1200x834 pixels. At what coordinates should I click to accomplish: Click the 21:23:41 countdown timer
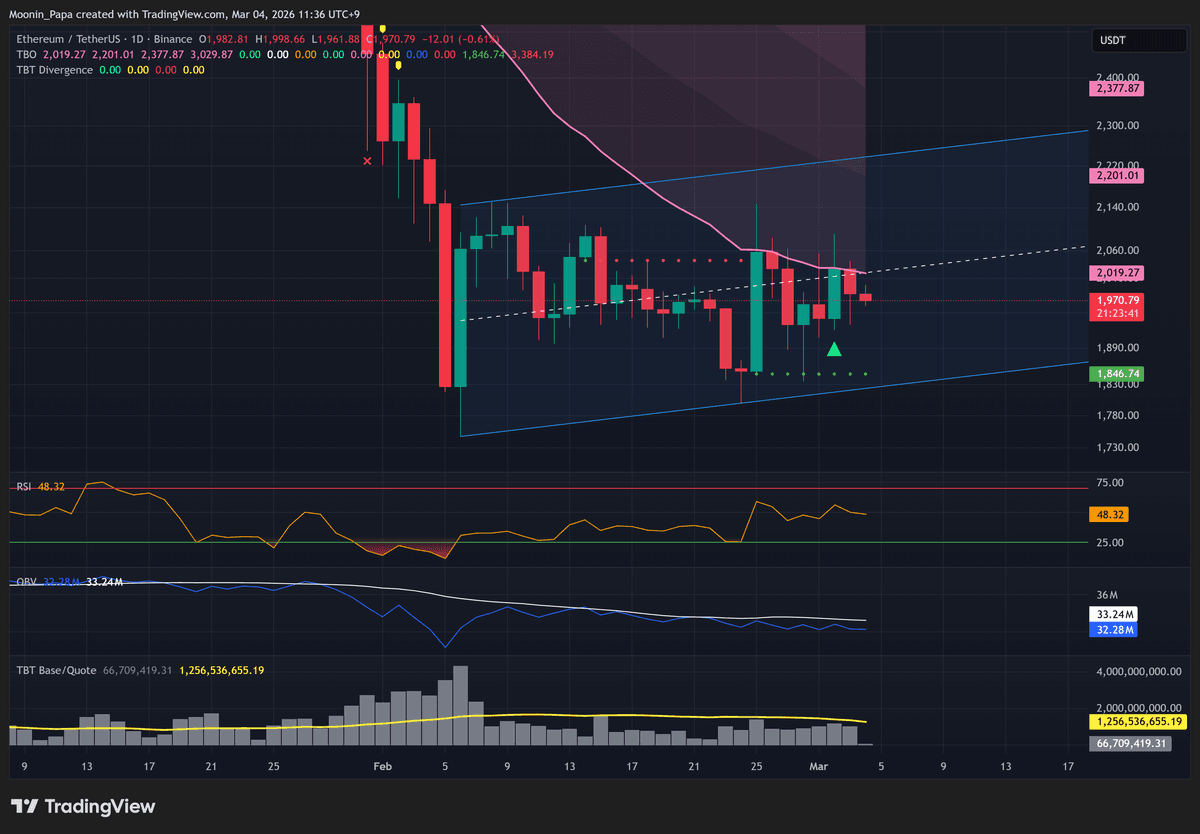click(1115, 313)
